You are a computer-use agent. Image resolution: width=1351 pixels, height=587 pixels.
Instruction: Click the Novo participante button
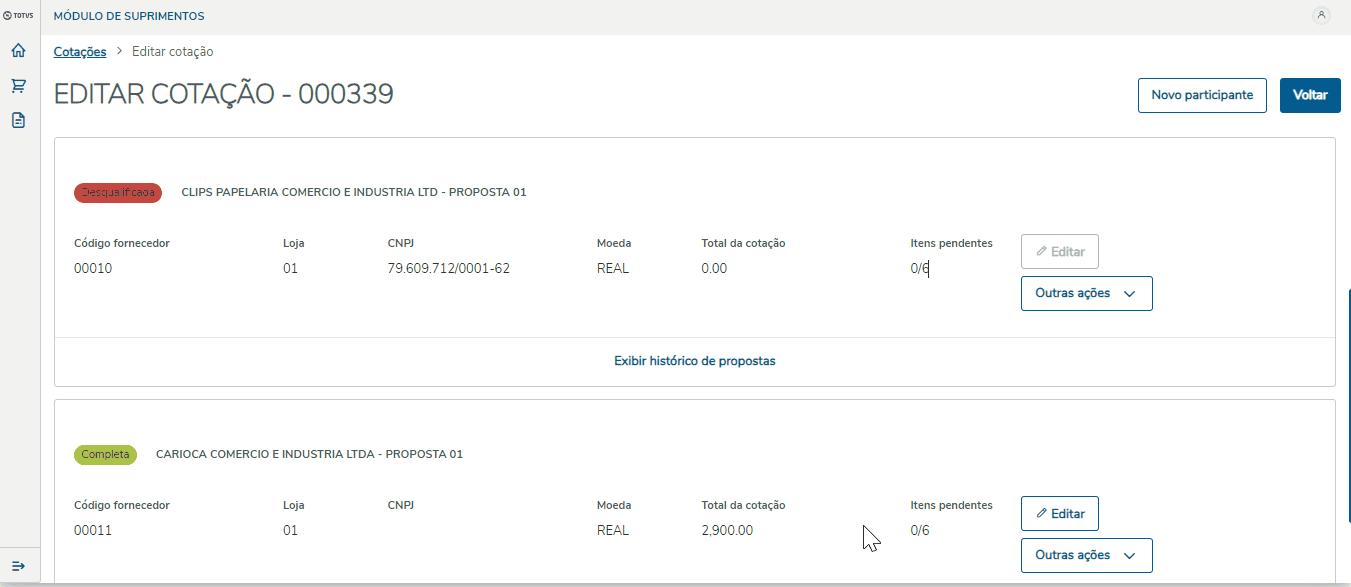1201,95
